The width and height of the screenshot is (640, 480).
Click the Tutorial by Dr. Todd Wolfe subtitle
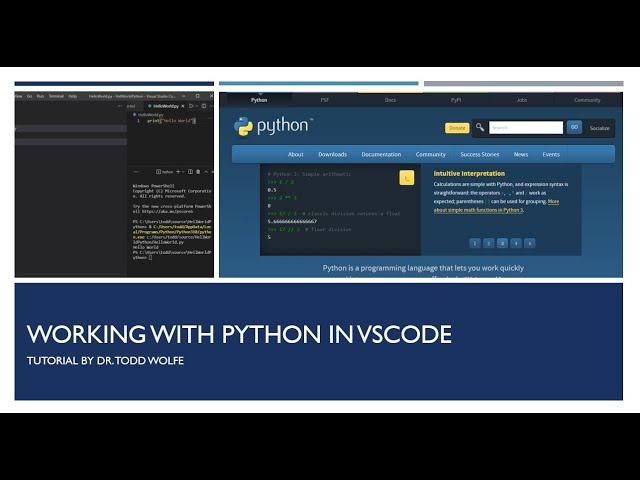click(105, 361)
